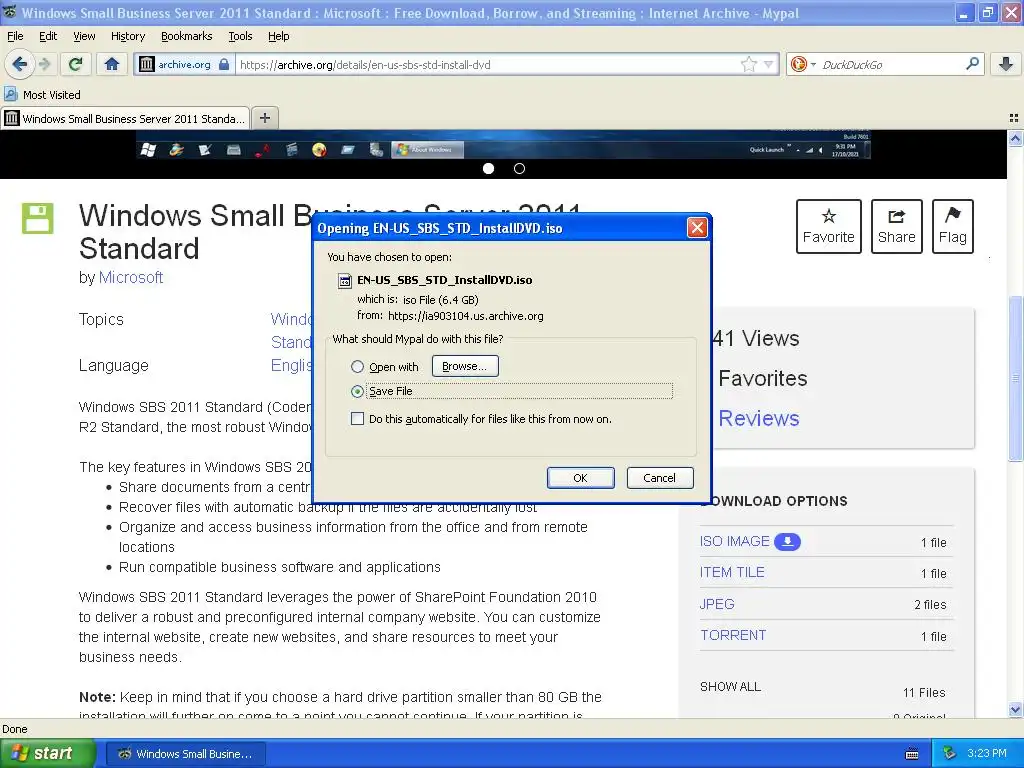Click the ISO file type icon in dialog
Viewport: 1024px width, 768px height.
[x=344, y=281]
